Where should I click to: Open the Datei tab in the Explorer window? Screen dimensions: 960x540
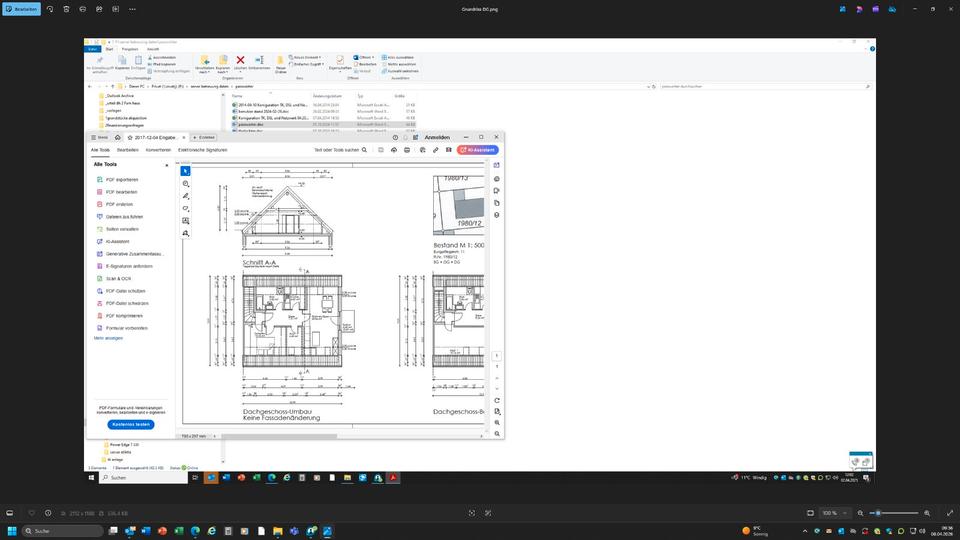click(92, 49)
